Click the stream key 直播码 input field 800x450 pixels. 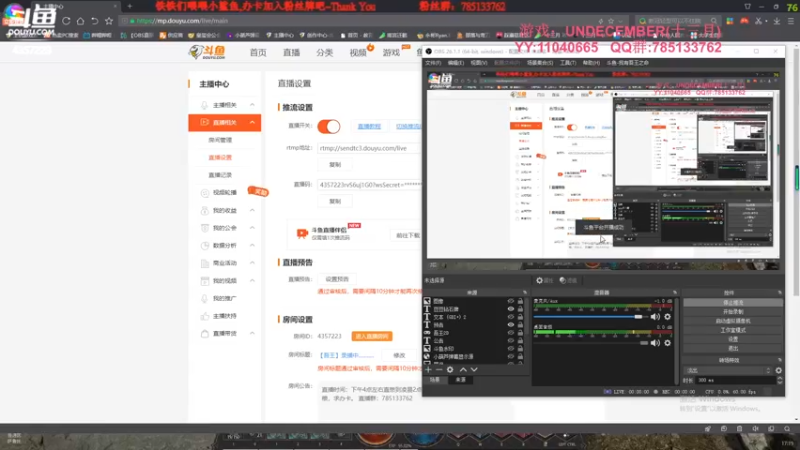click(x=369, y=185)
